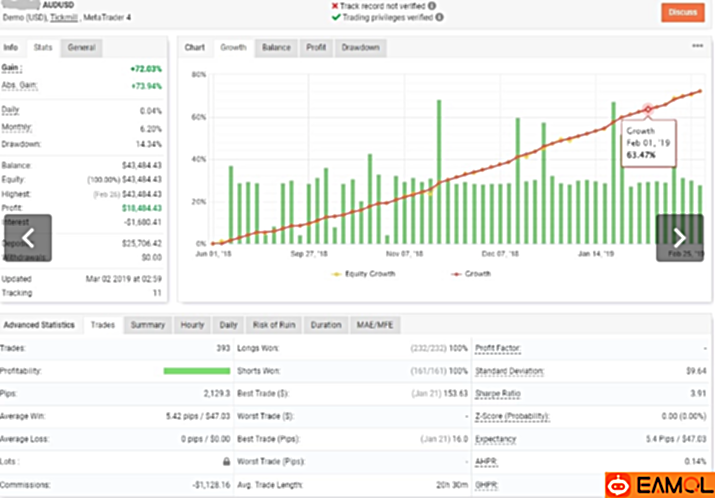Click the lock icon in the Lots row
This screenshot has height=498, width=715.
point(226,462)
